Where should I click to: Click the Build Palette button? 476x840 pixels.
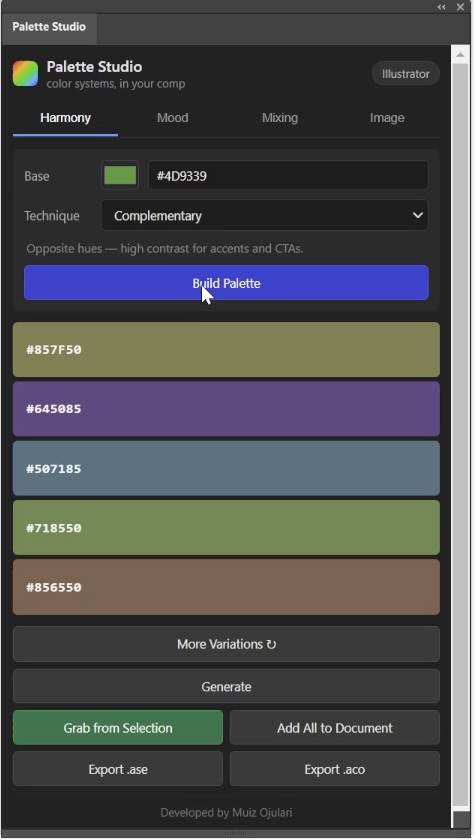(x=226, y=283)
